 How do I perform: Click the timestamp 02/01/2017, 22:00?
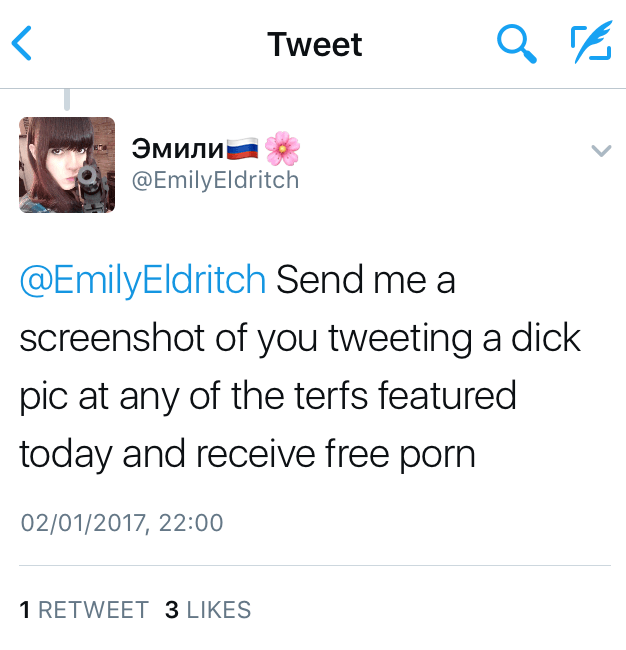[x=121, y=522]
